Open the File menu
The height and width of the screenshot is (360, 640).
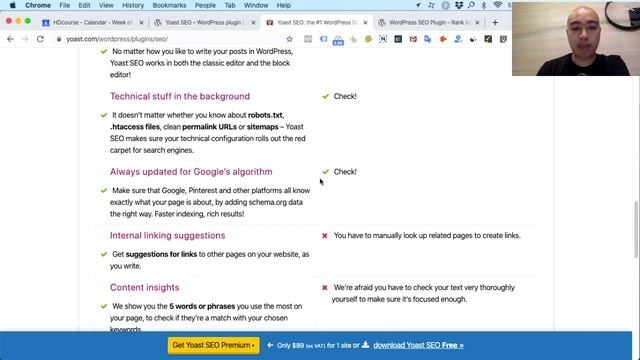point(64,5)
